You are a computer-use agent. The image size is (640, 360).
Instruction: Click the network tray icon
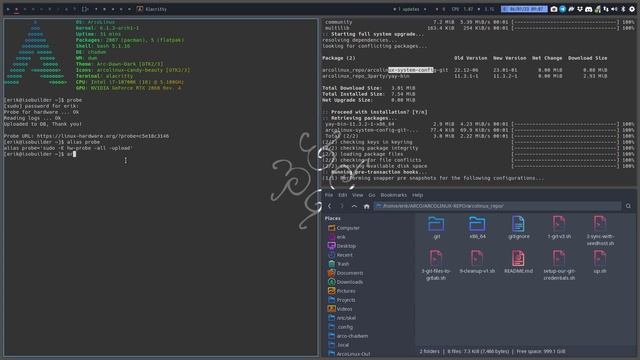[x=606, y=9]
